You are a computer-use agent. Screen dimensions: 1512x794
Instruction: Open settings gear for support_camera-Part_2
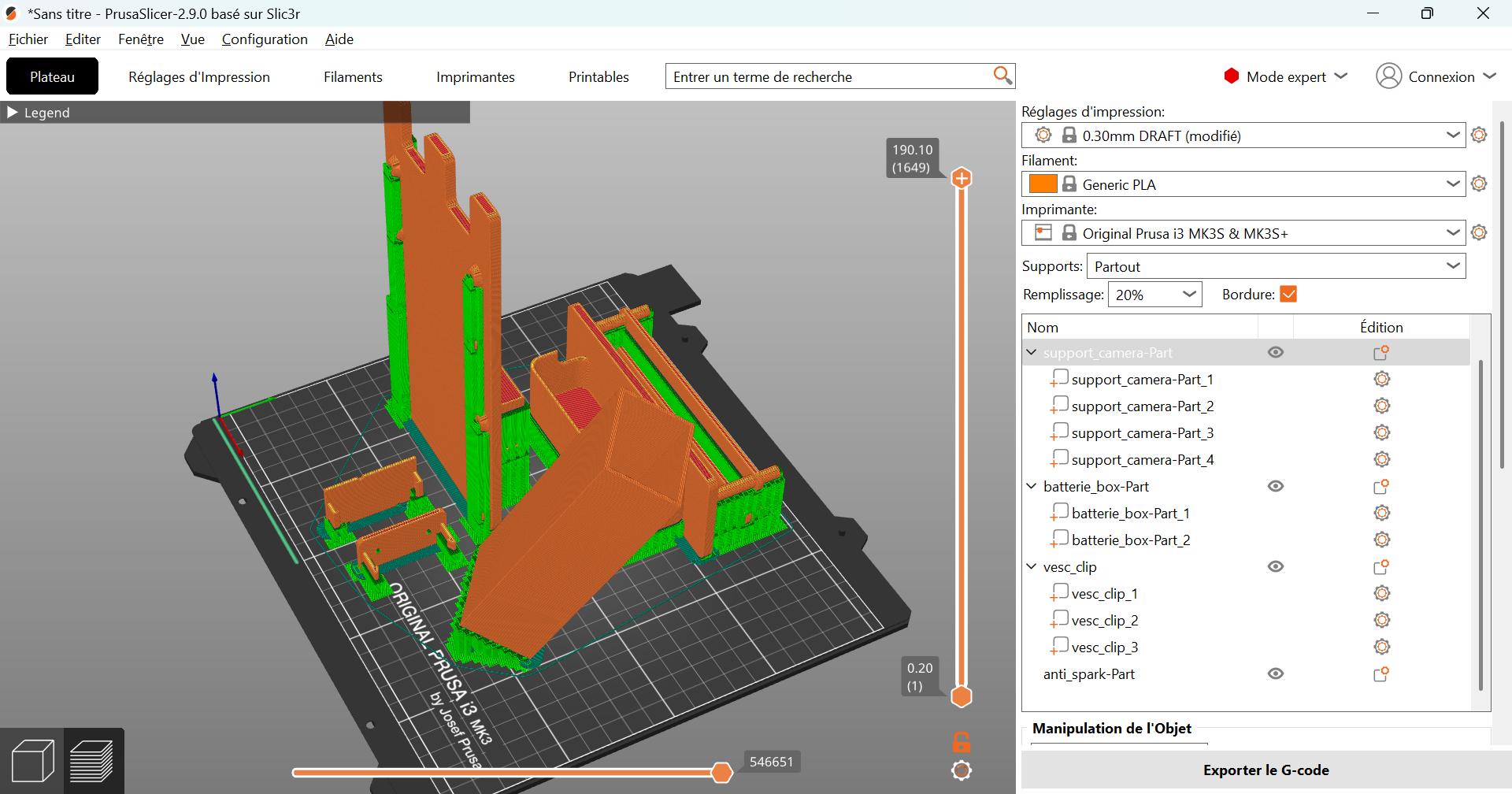(1381, 406)
